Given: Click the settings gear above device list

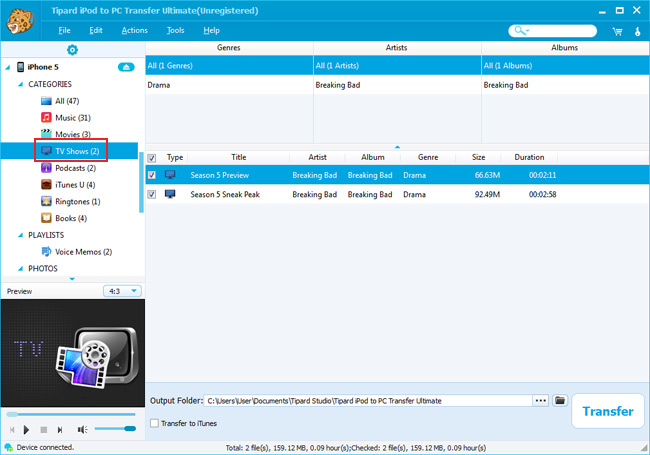Looking at the screenshot, I should (x=72, y=50).
